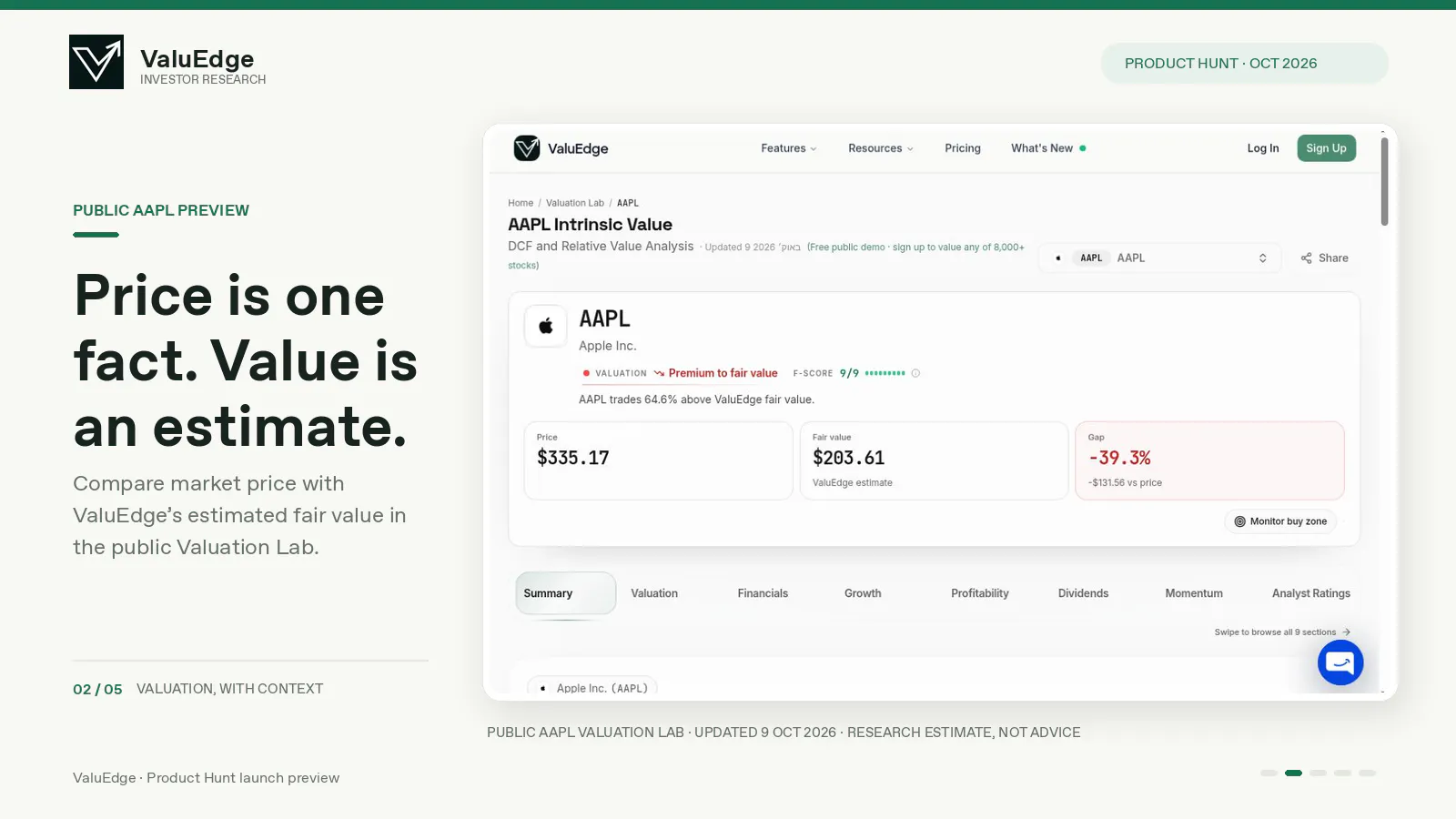
Task: Switch to the Valuation tab
Action: (x=654, y=593)
